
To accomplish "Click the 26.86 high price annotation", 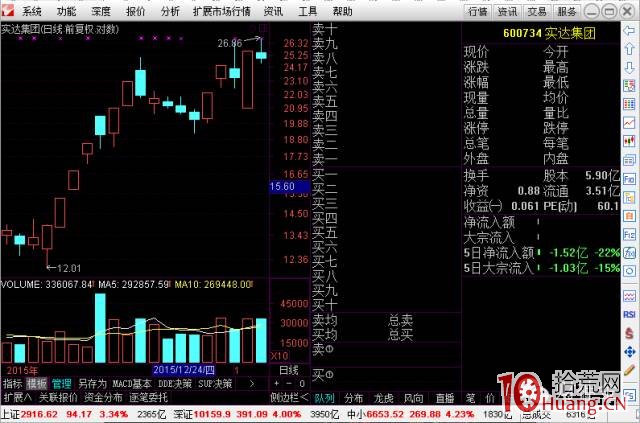I will coord(229,42).
